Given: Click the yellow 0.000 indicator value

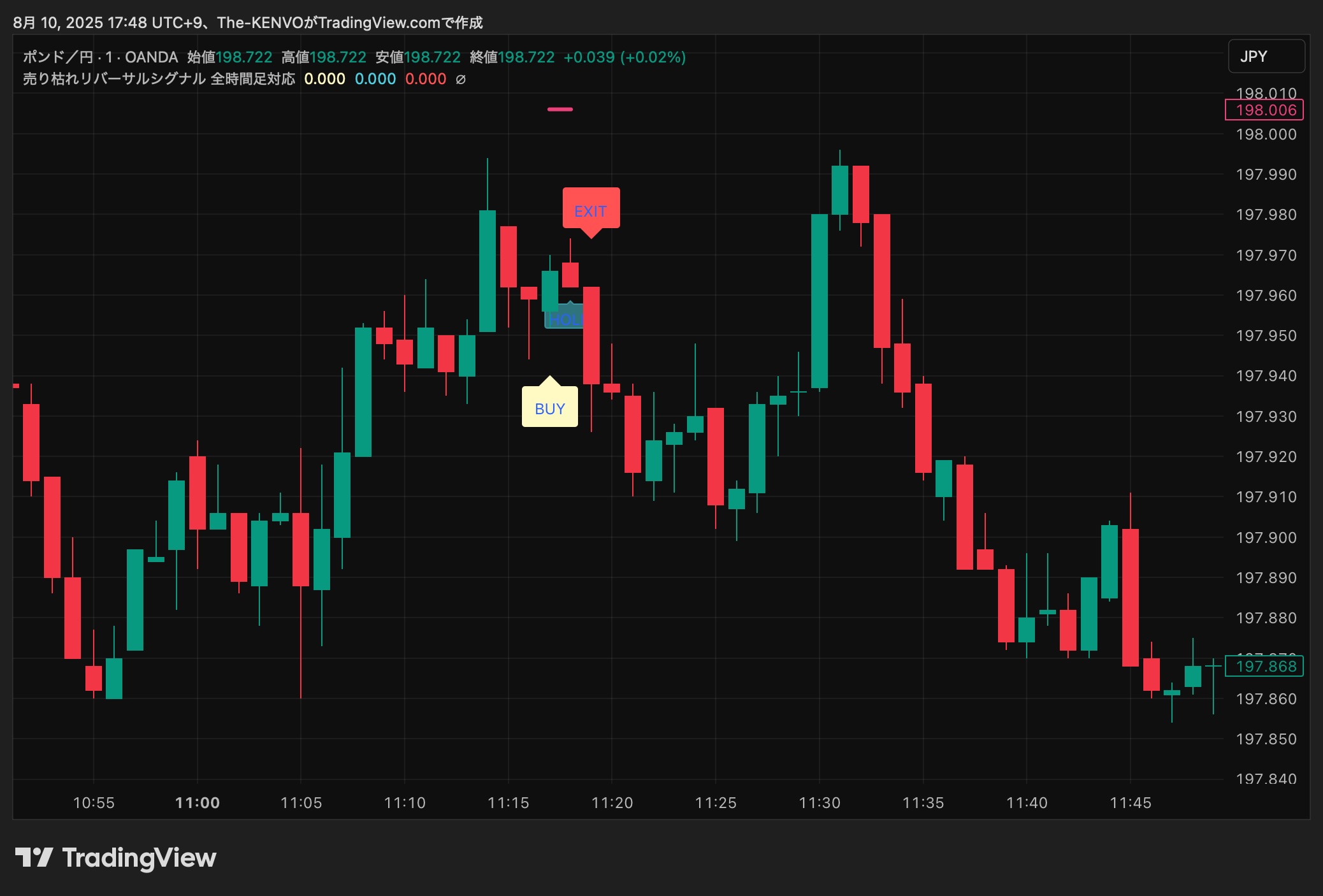Looking at the screenshot, I should pyautogui.click(x=324, y=79).
